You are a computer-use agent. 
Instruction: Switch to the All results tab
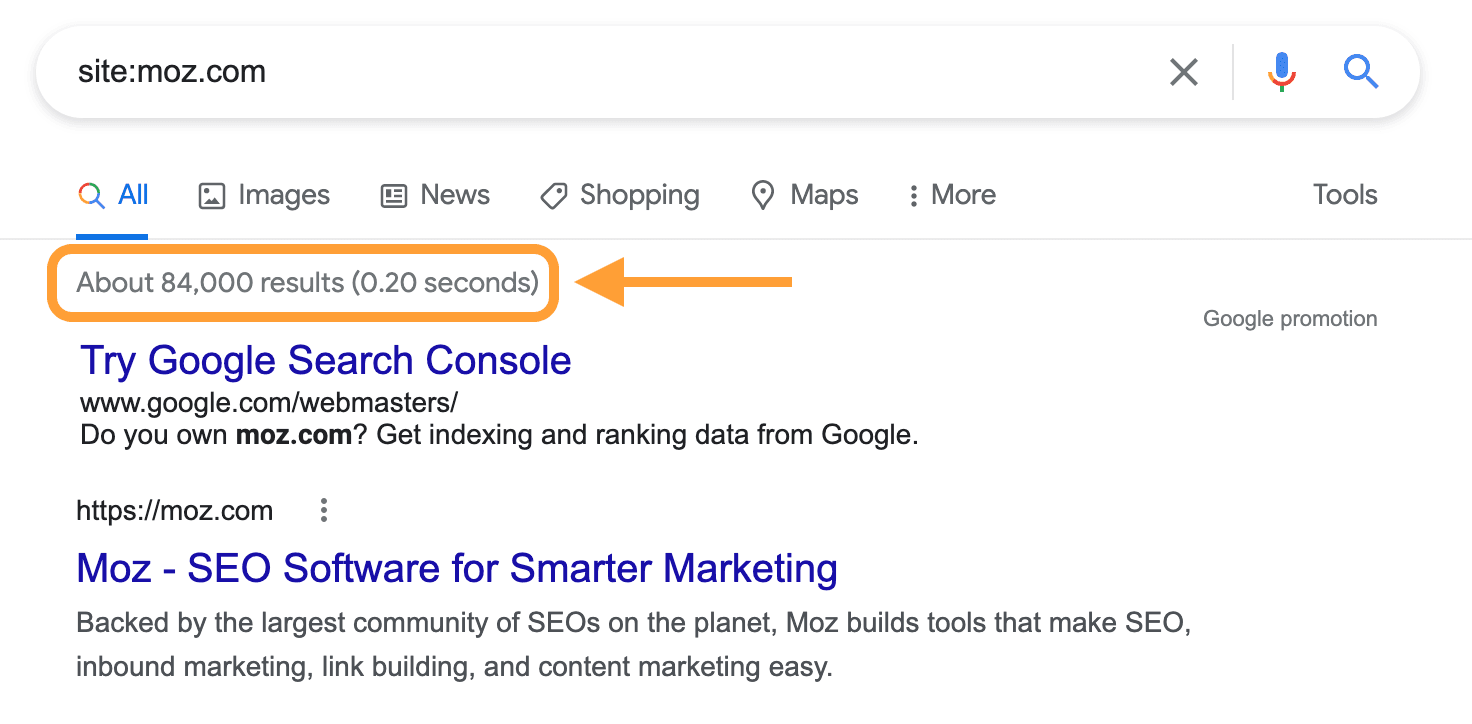click(113, 195)
